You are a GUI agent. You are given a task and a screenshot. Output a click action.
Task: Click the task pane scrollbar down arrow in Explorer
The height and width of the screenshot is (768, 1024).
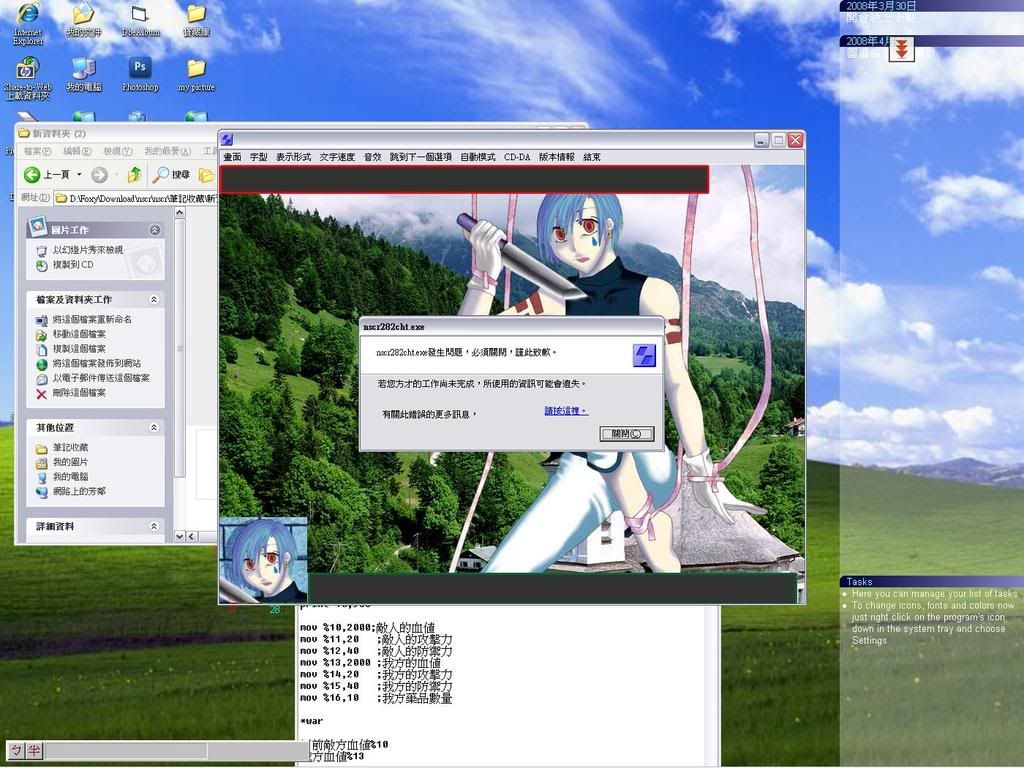pyautogui.click(x=180, y=536)
